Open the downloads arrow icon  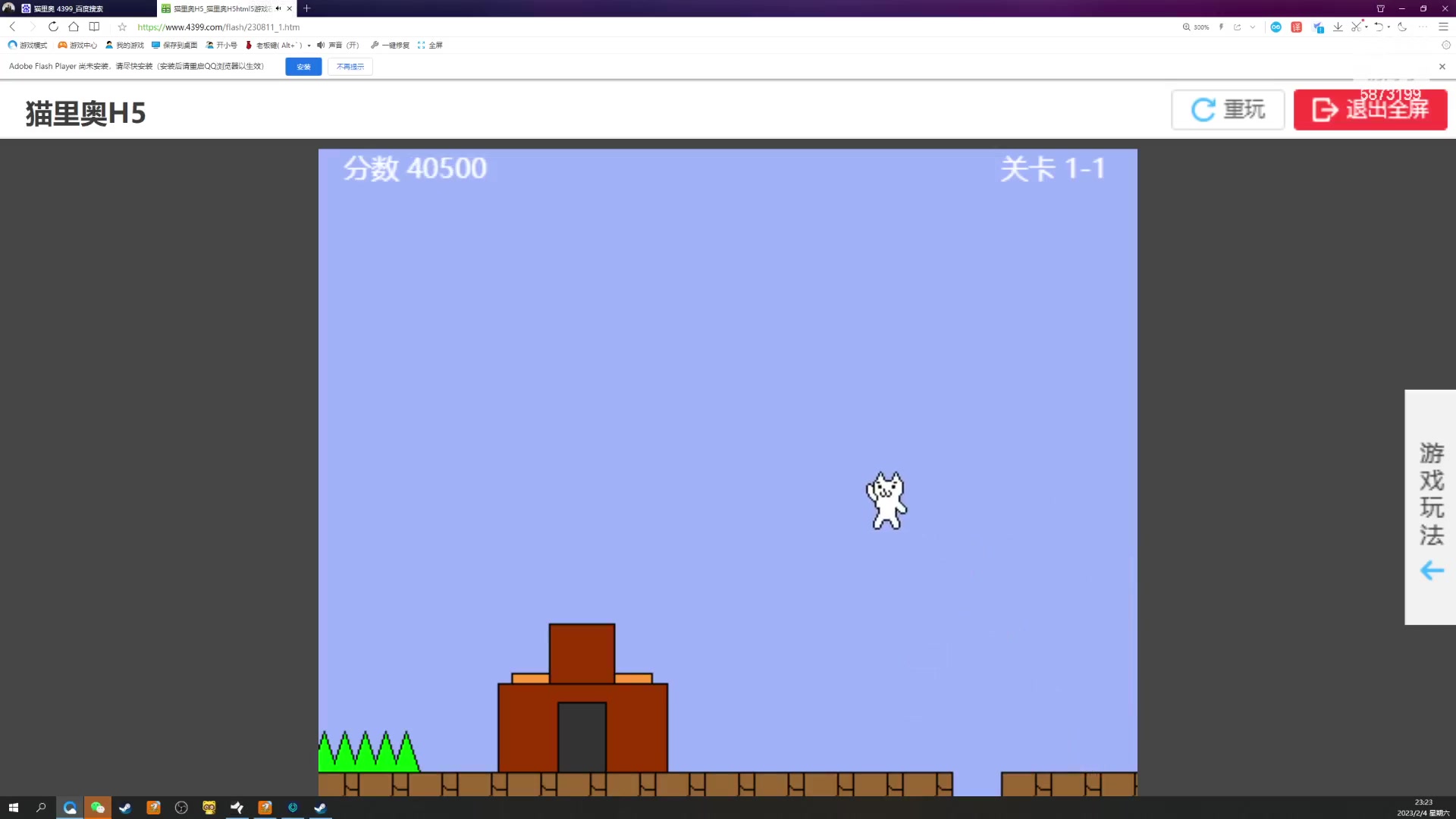coord(1338,27)
